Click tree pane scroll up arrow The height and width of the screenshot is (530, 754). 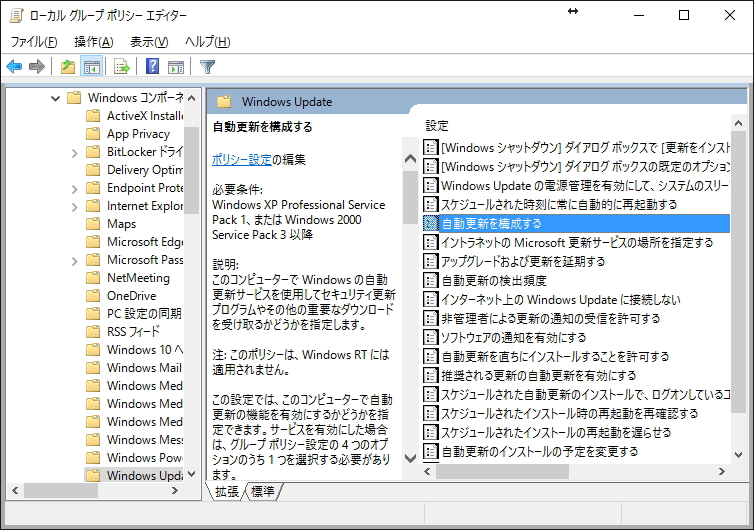[x=191, y=98]
